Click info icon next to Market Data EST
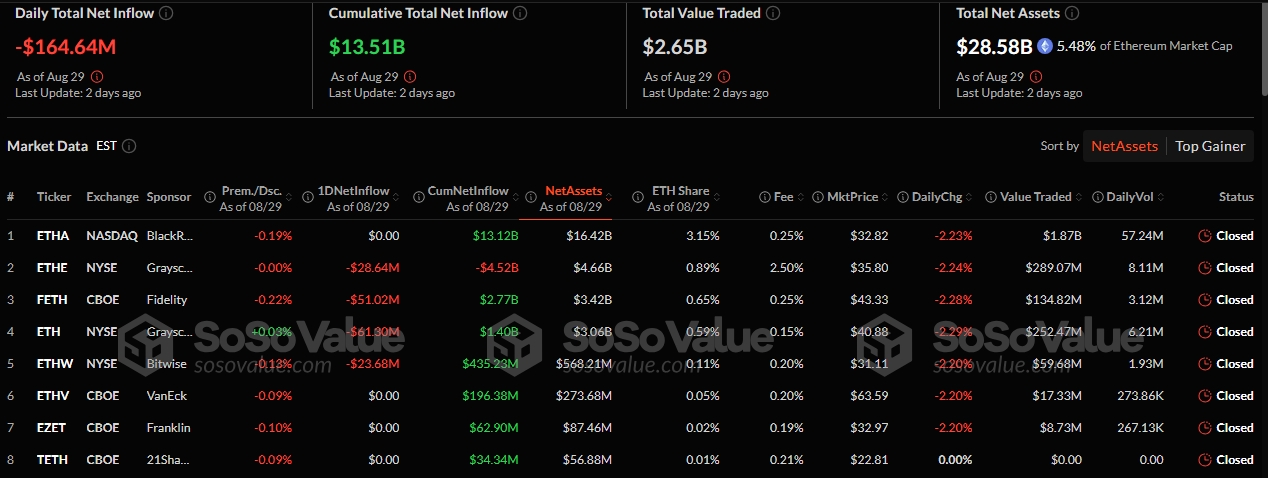 [x=129, y=146]
